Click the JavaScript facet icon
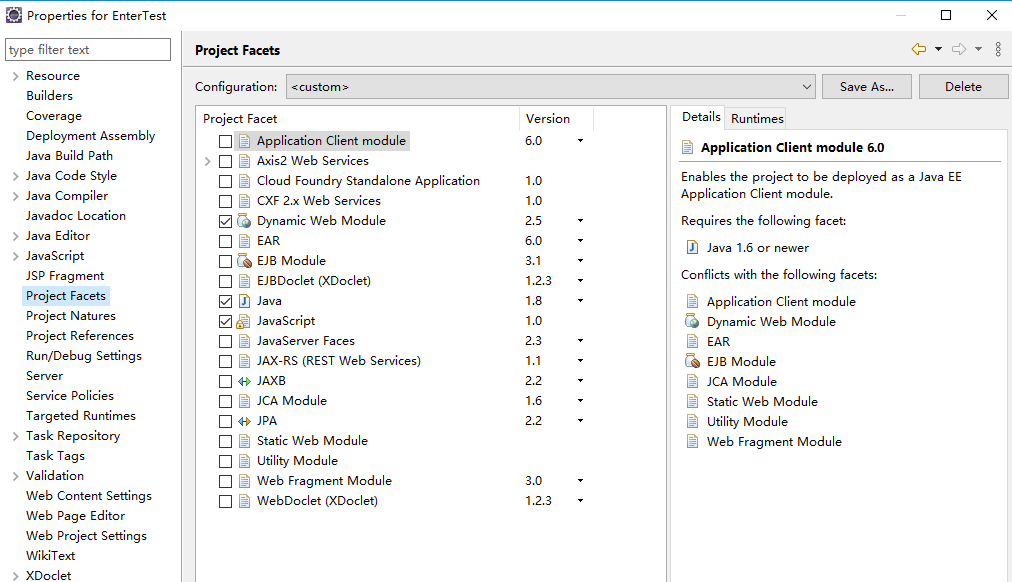1012x582 pixels. pyautogui.click(x=243, y=320)
